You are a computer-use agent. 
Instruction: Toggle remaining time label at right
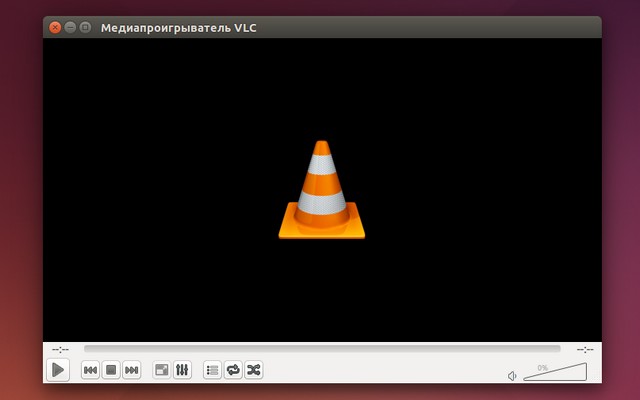click(585, 349)
